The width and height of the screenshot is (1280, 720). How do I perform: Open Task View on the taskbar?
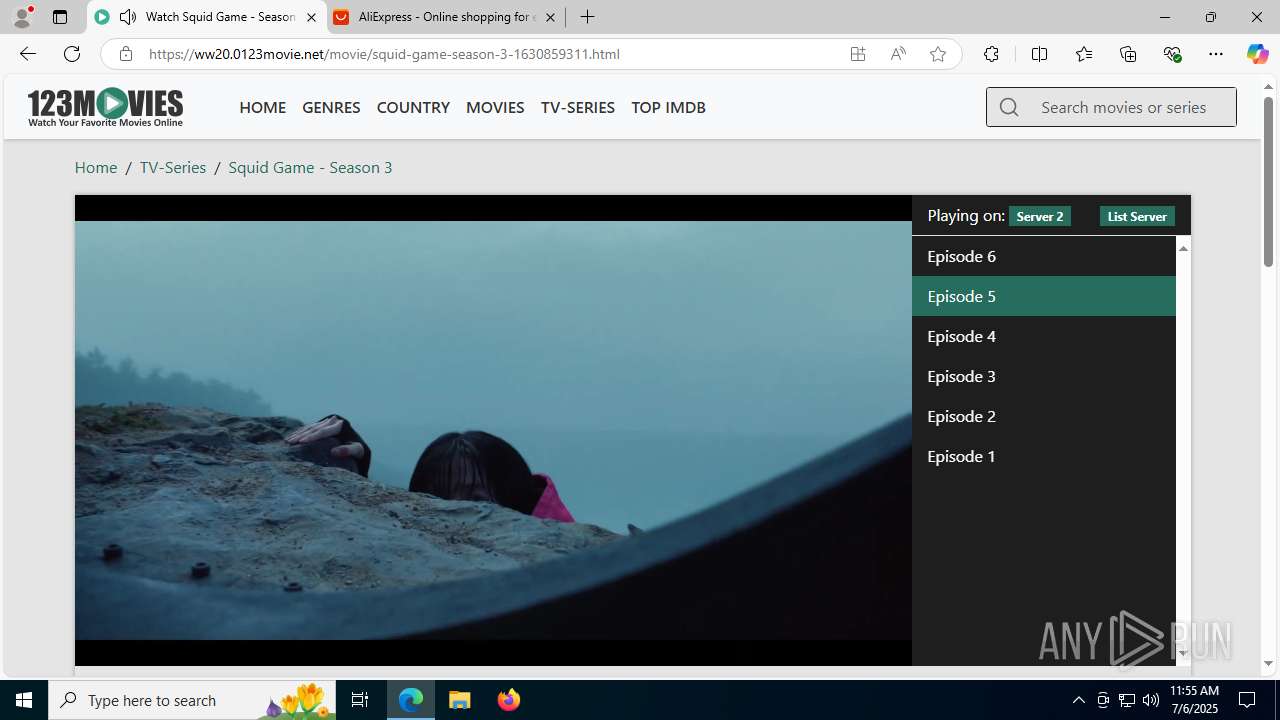click(x=360, y=700)
